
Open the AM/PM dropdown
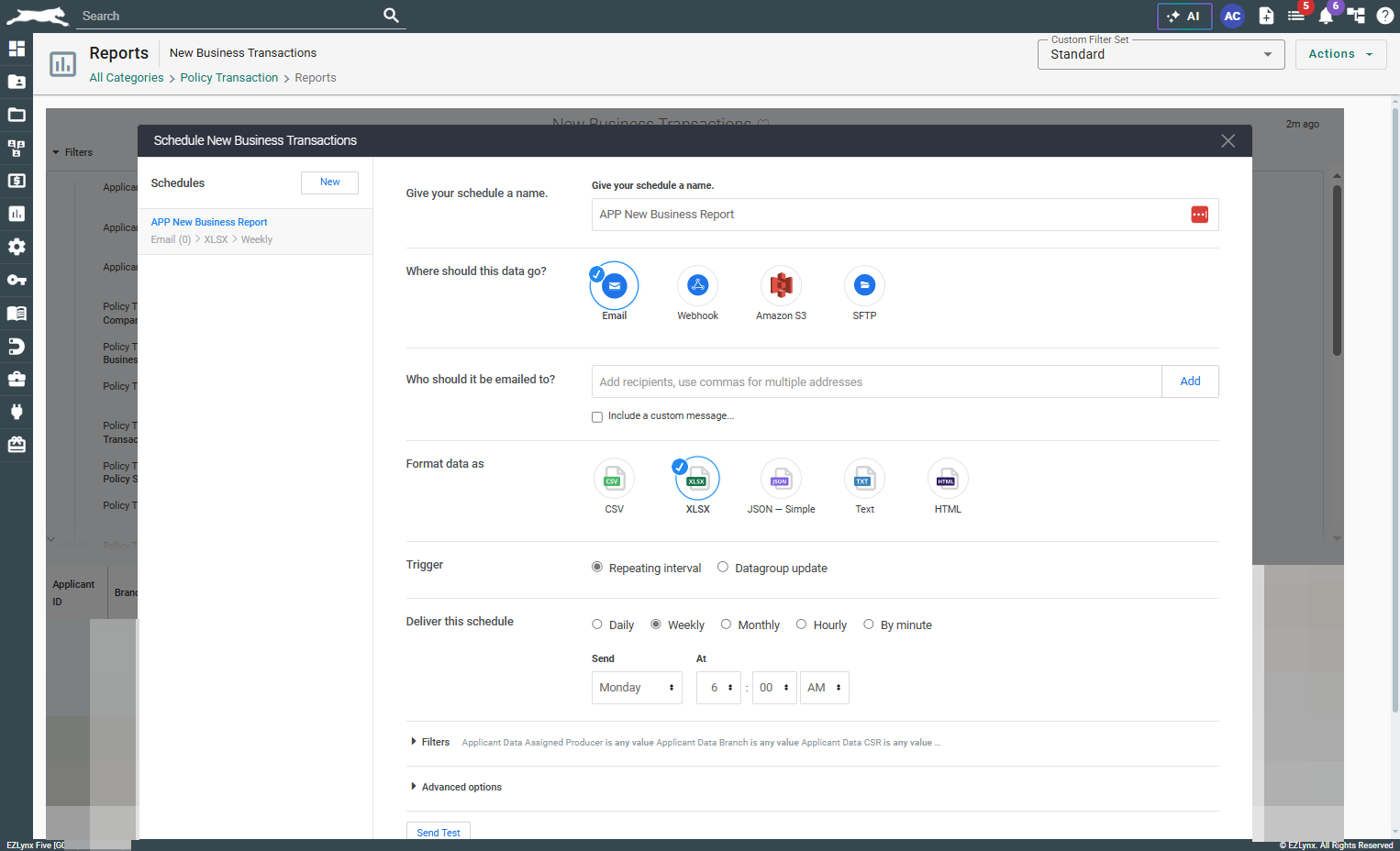825,688
